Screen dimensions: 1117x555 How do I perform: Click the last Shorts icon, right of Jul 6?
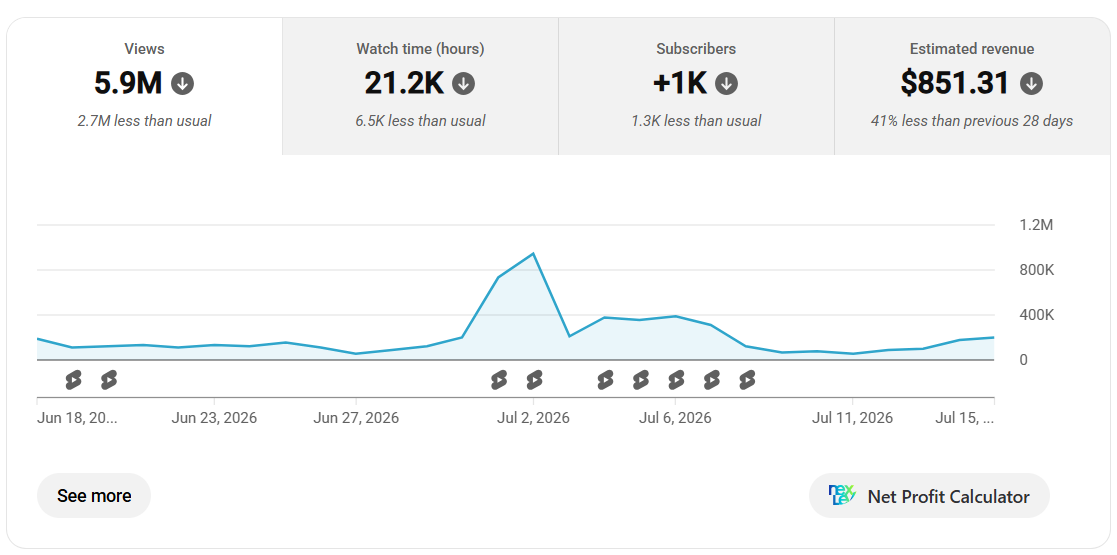coord(747,380)
